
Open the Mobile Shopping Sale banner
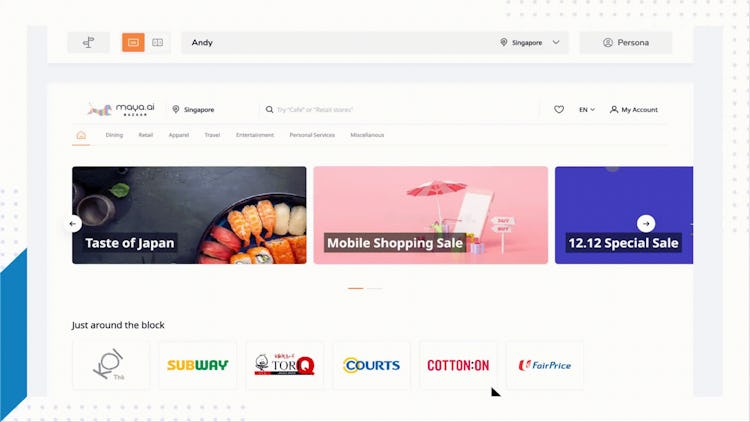pos(430,215)
